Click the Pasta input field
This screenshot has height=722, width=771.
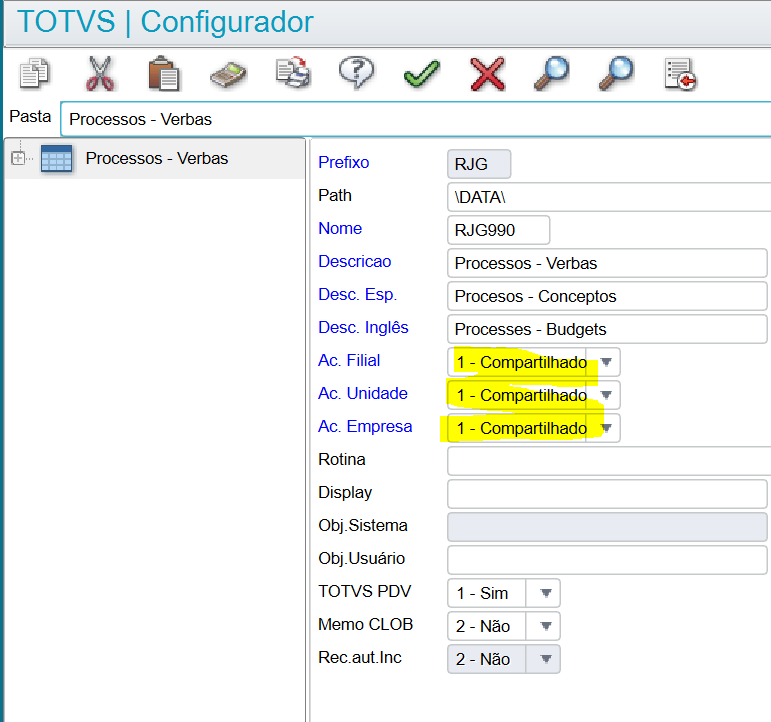(415, 119)
